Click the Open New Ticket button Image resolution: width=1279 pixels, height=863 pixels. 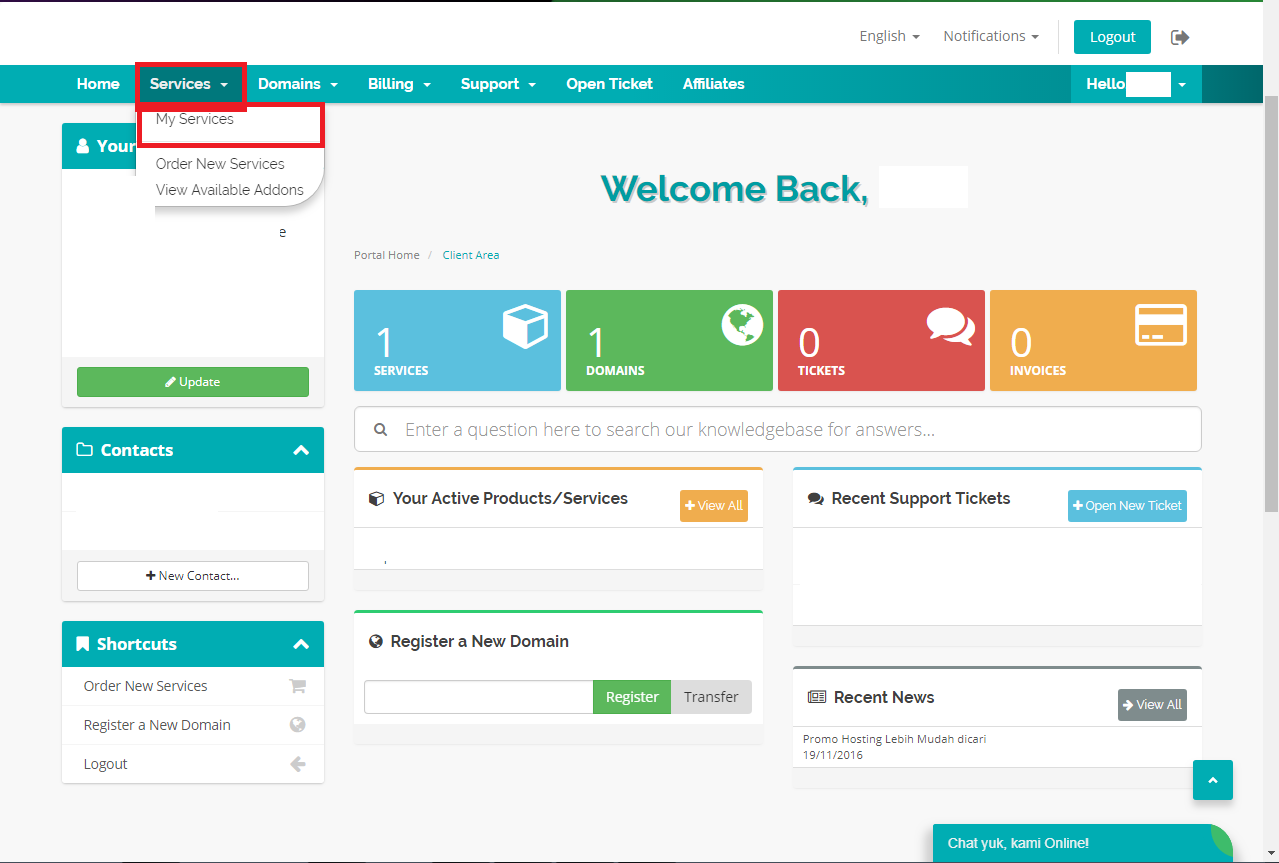pos(1127,506)
